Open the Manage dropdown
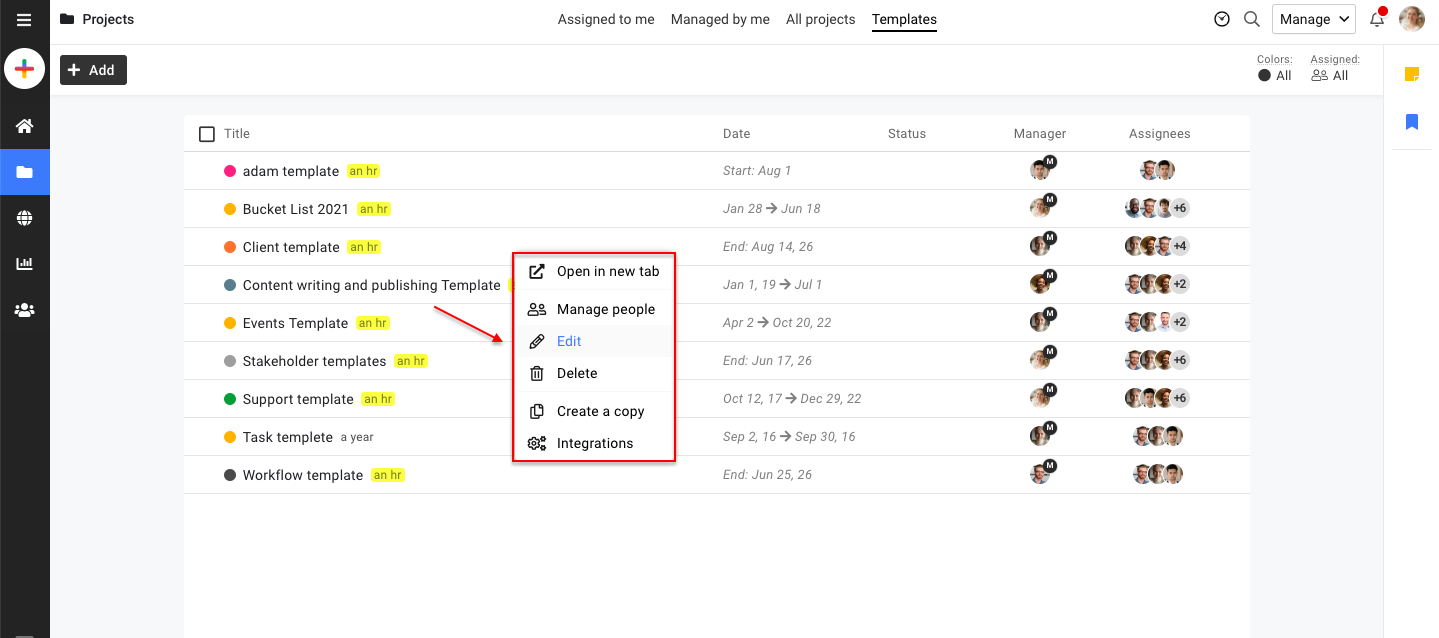 pyautogui.click(x=1313, y=19)
